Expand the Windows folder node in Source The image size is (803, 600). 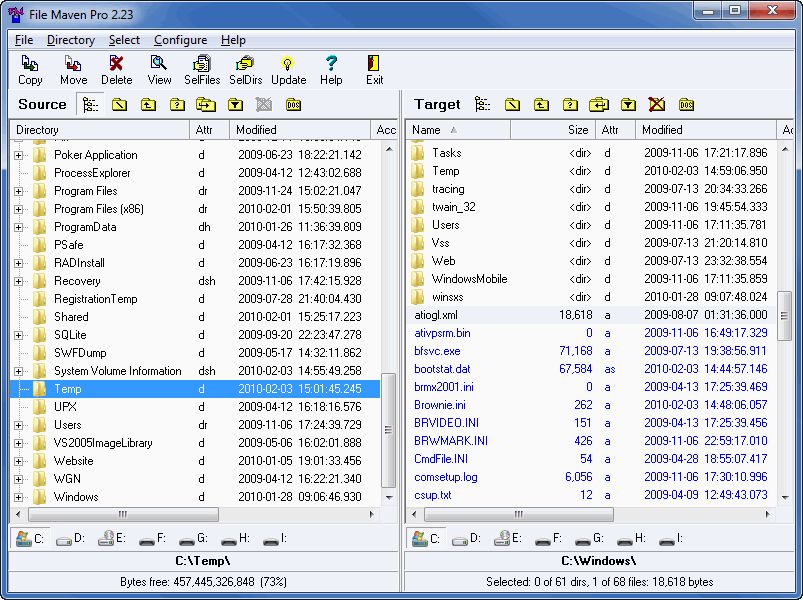pos(18,497)
